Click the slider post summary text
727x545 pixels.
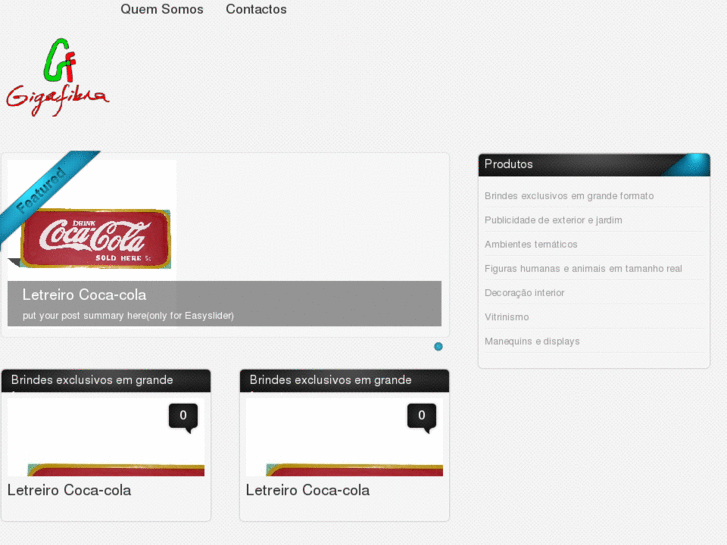[128, 316]
